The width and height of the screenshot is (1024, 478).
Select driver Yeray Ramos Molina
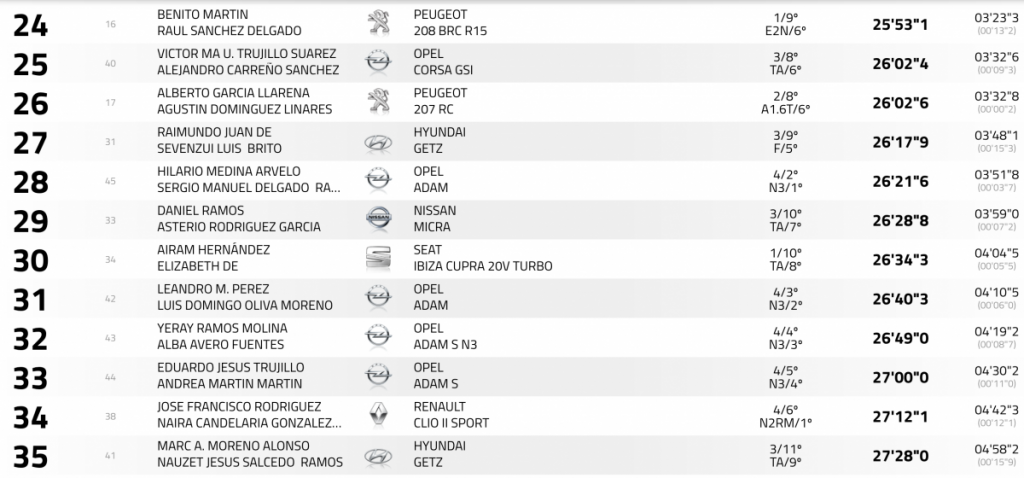(222, 328)
